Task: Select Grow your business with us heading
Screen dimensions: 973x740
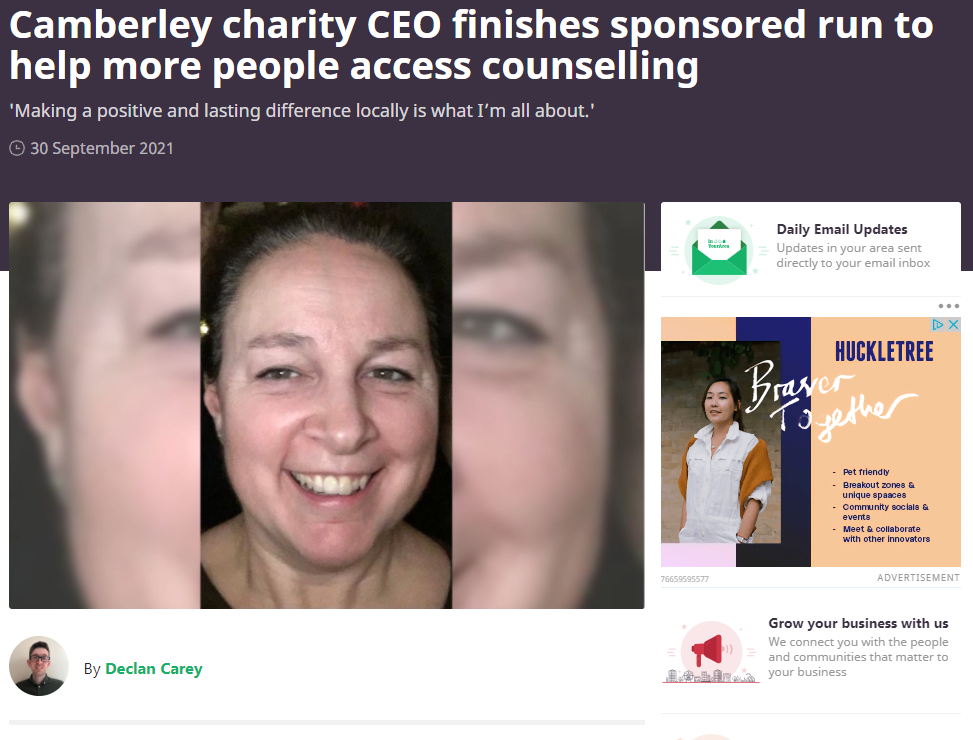Action: pyautogui.click(x=858, y=623)
